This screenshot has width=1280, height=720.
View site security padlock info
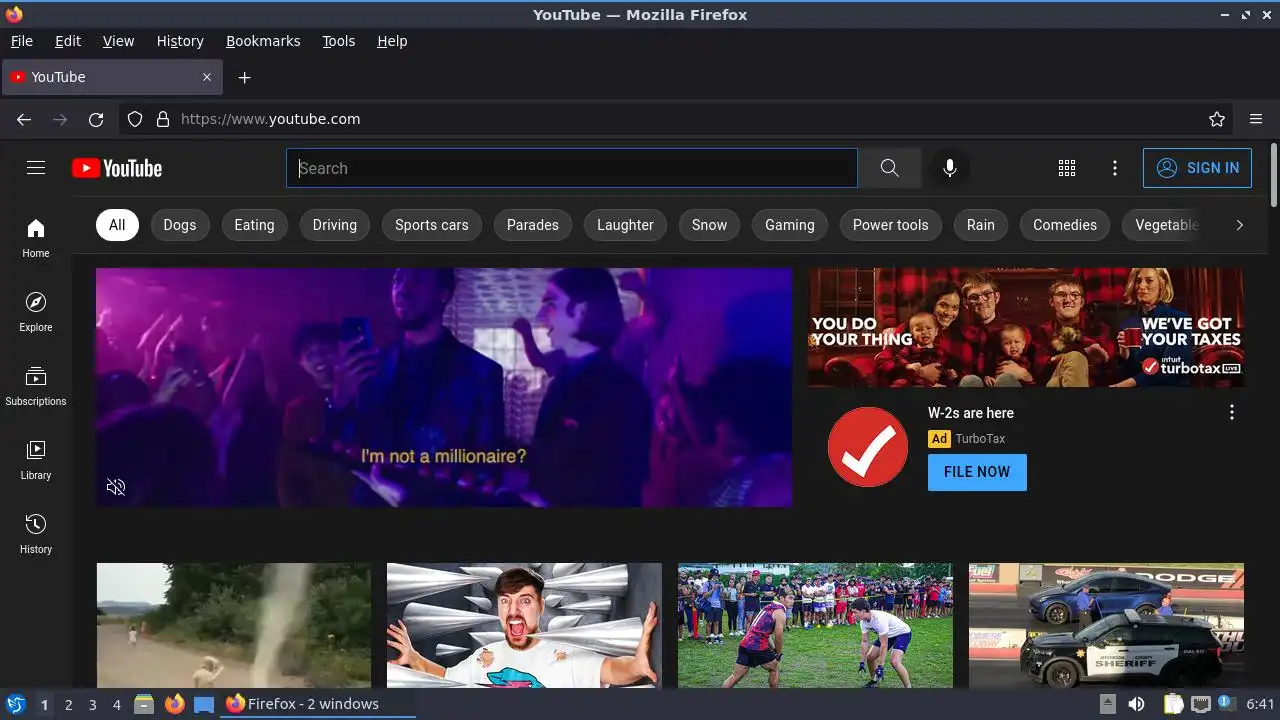click(x=163, y=119)
